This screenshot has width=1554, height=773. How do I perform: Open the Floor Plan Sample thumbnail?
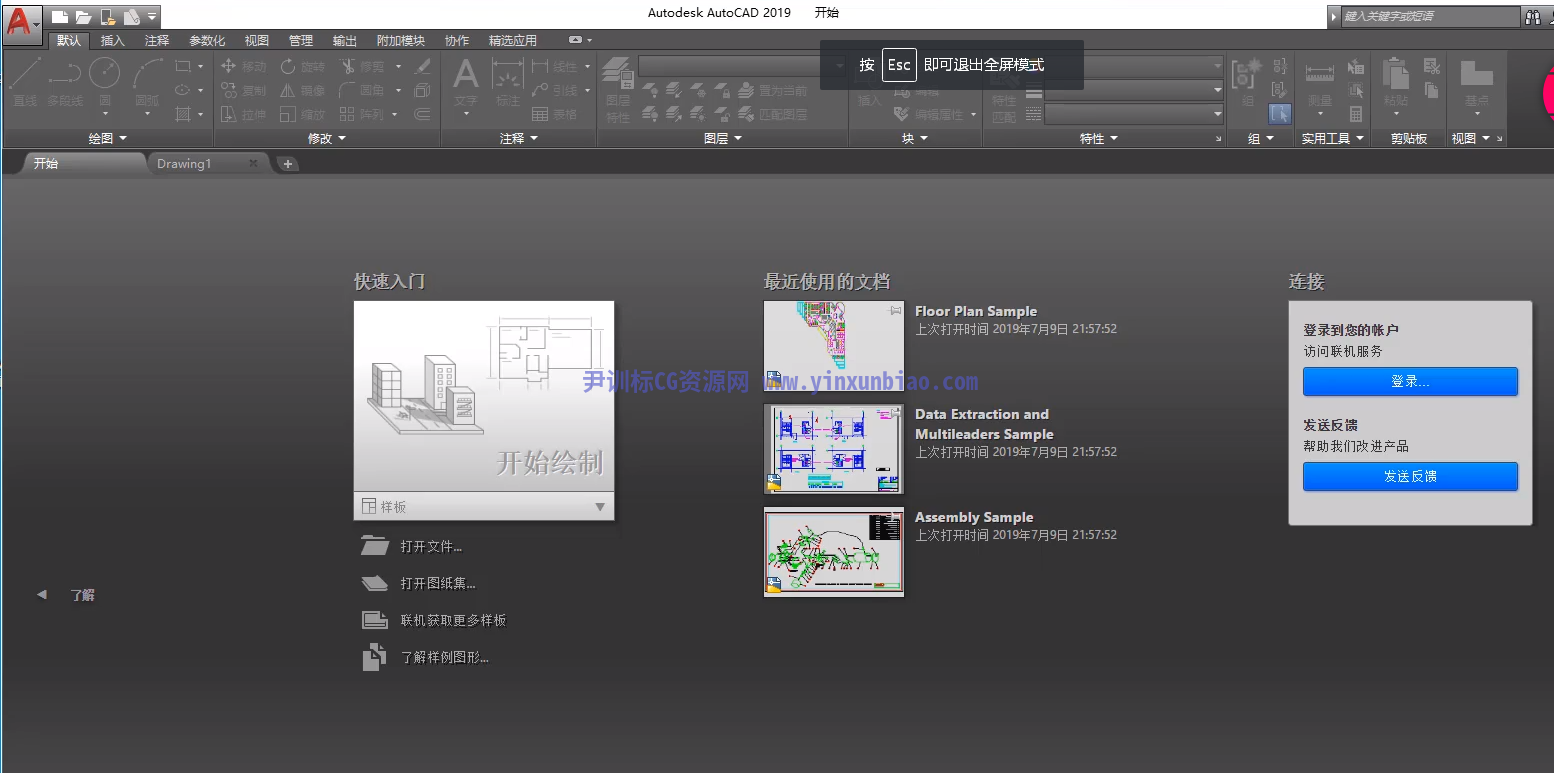click(834, 348)
